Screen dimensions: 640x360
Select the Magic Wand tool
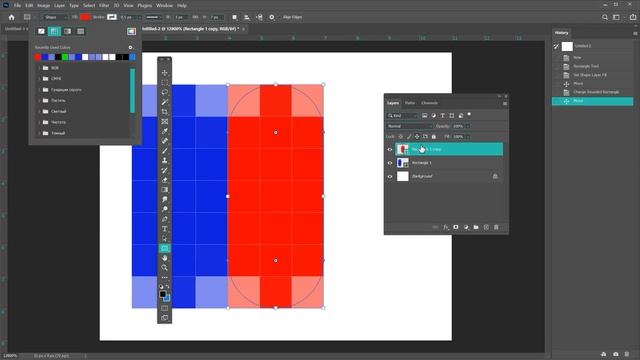coord(164,102)
